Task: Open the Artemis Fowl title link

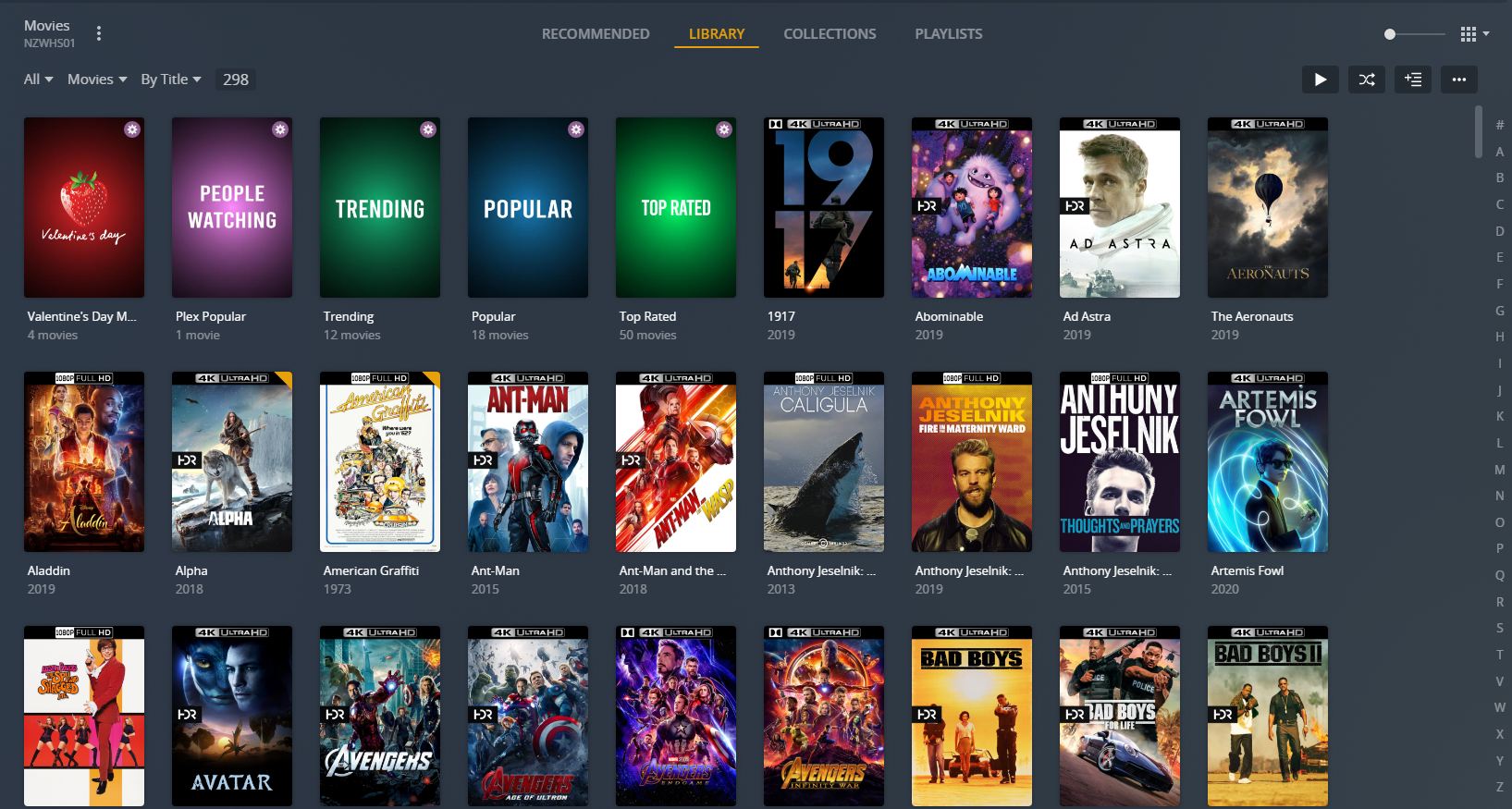Action: coord(1247,570)
